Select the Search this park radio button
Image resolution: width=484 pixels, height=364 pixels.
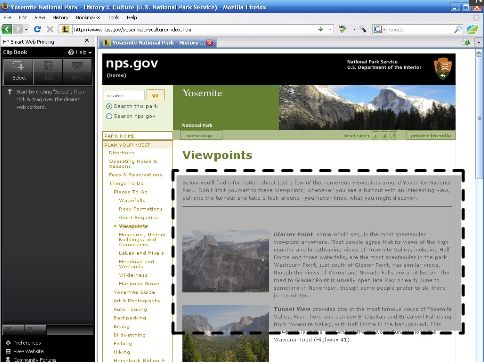109,106
